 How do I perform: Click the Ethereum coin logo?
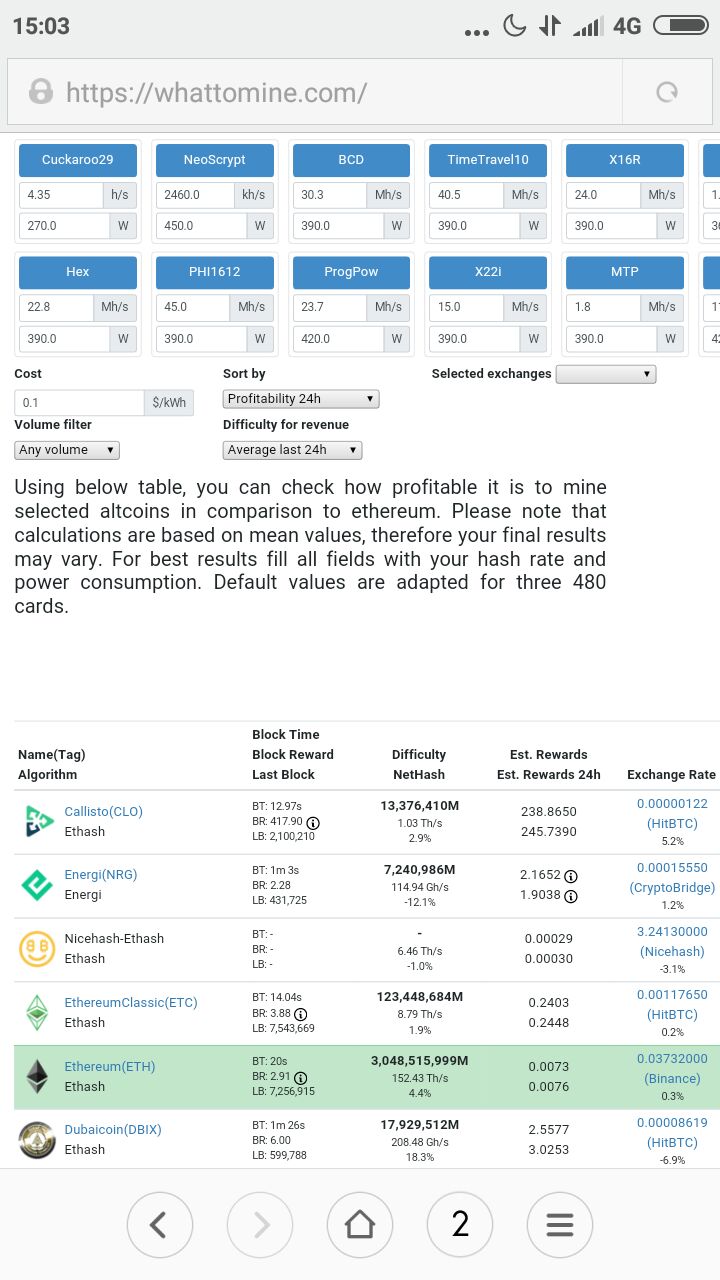point(37,1076)
